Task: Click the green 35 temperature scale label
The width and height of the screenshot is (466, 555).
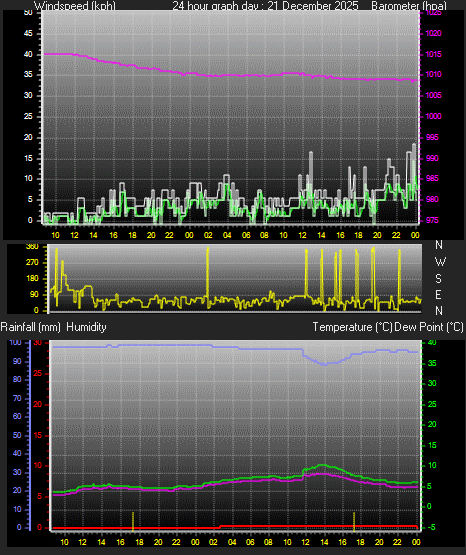Action: (x=432, y=363)
